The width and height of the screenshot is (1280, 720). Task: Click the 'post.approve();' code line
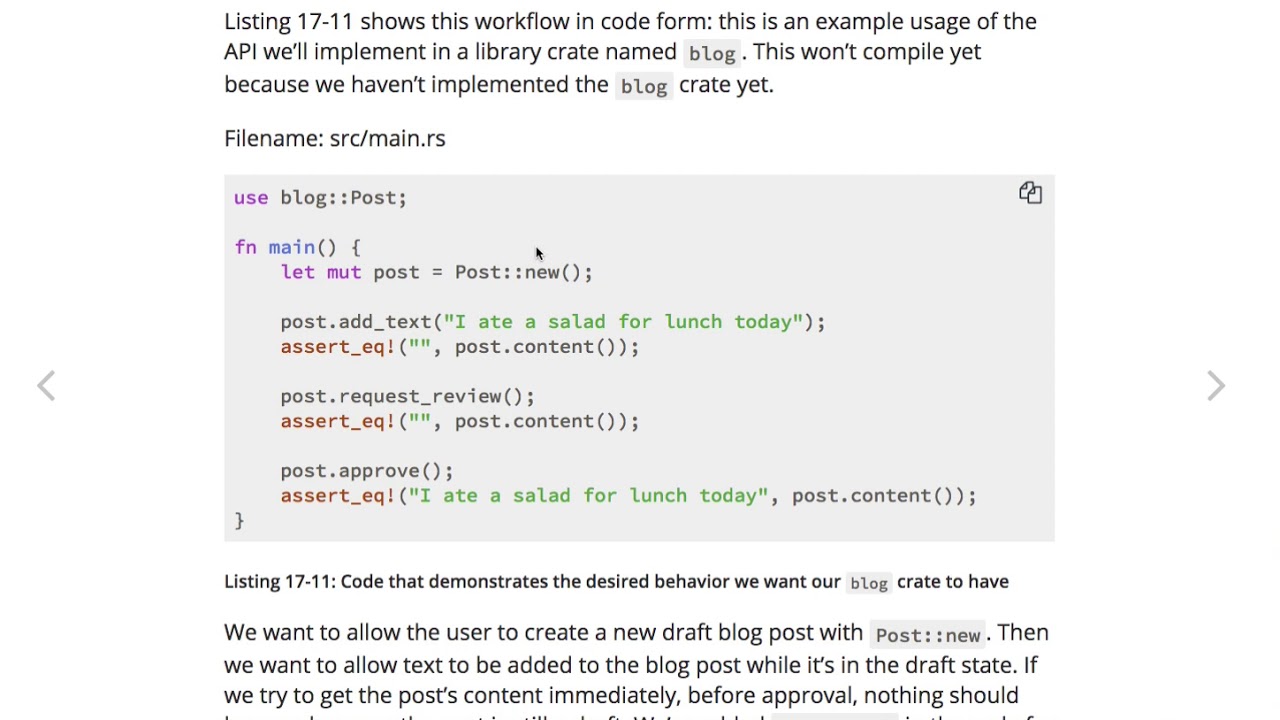(x=366, y=471)
